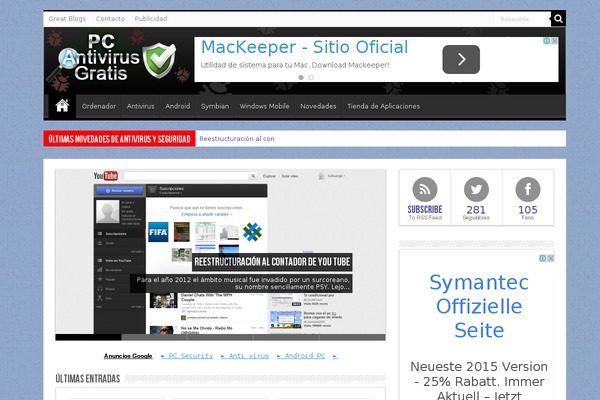
Task: Open the Android menu
Action: 178,106
